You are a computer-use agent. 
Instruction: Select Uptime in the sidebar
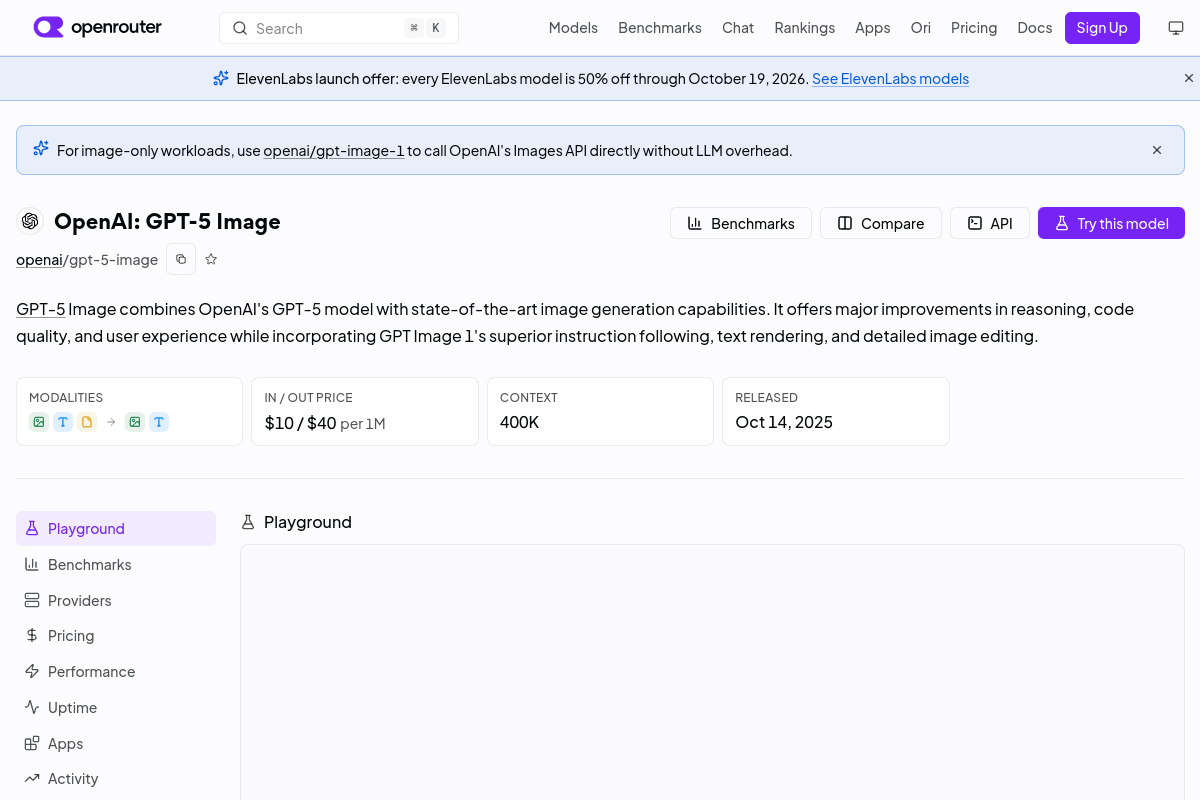(x=116, y=707)
